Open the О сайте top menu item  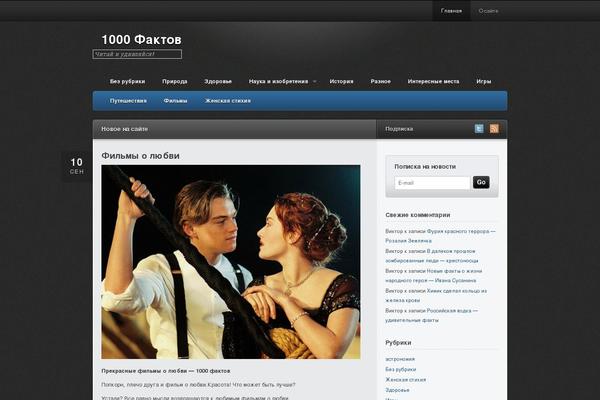[488, 11]
